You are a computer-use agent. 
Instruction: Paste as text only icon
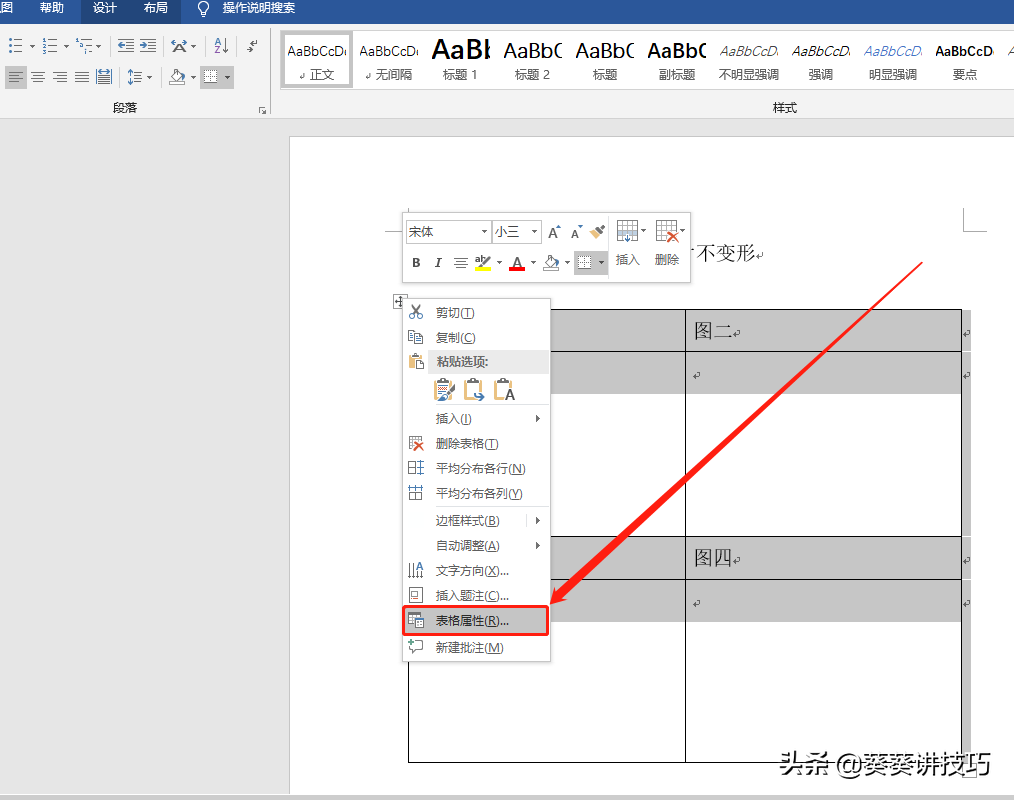tap(504, 390)
